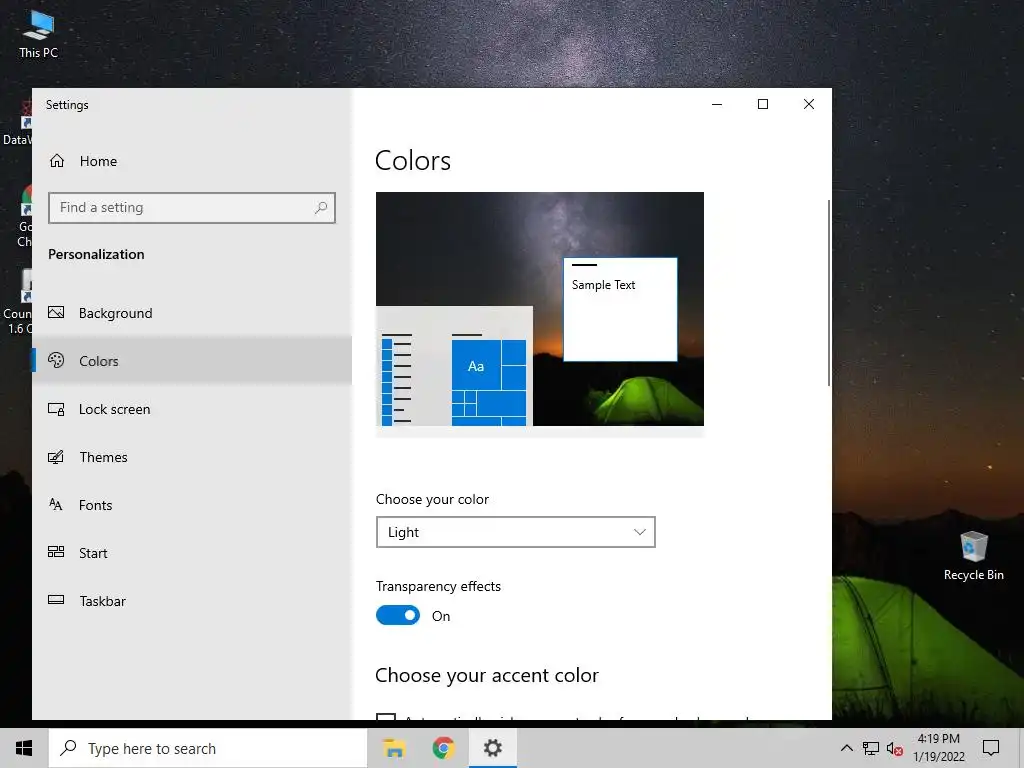
Task: Click the Settings window vertical scrollbar
Action: [828, 293]
